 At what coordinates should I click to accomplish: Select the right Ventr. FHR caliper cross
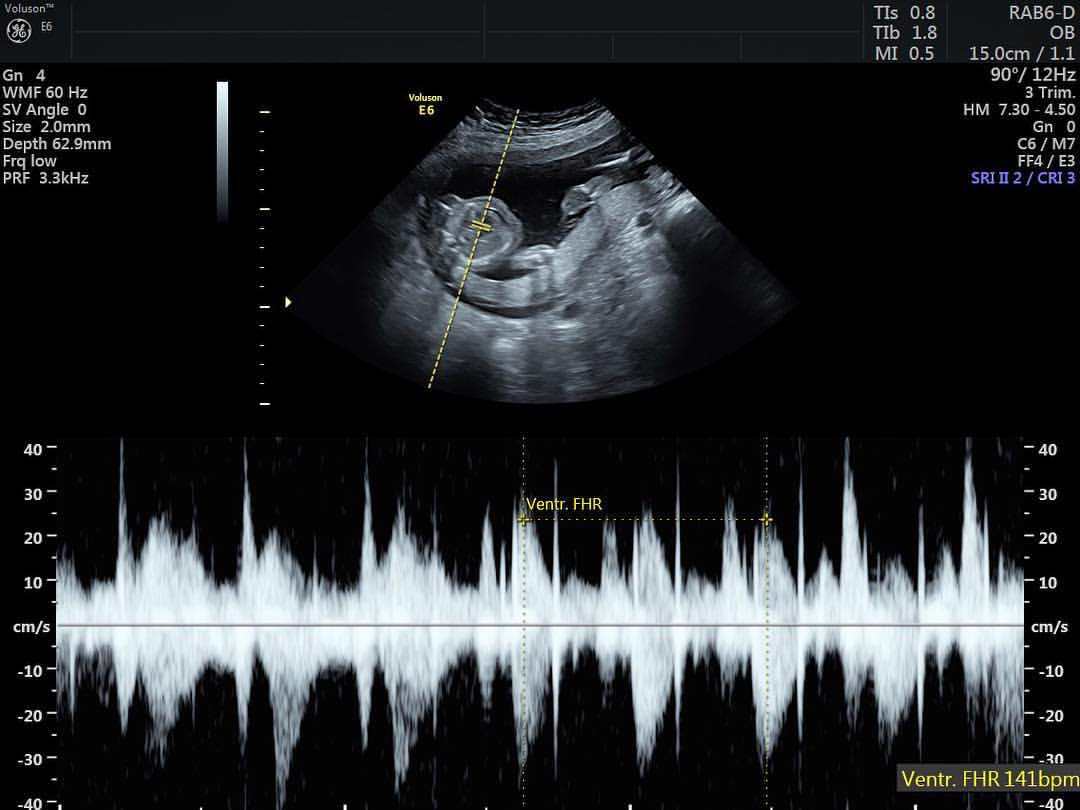pyautogui.click(x=766, y=519)
